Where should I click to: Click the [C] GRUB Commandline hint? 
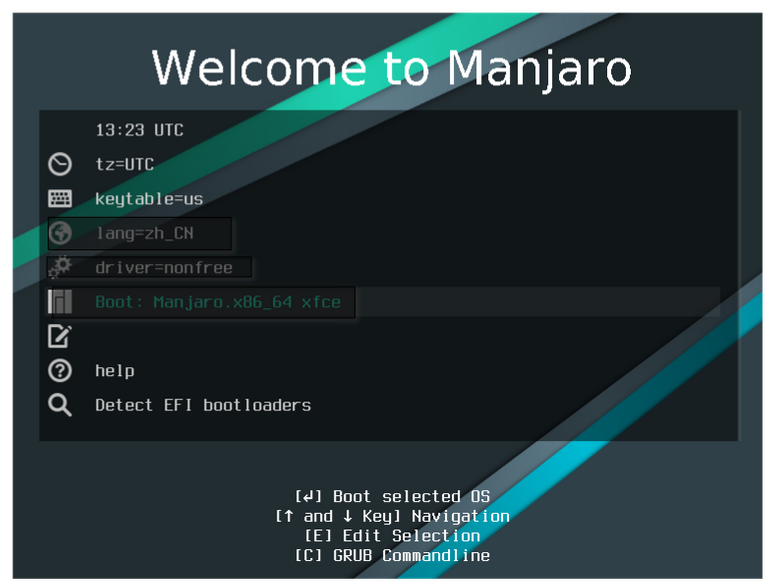(392, 555)
